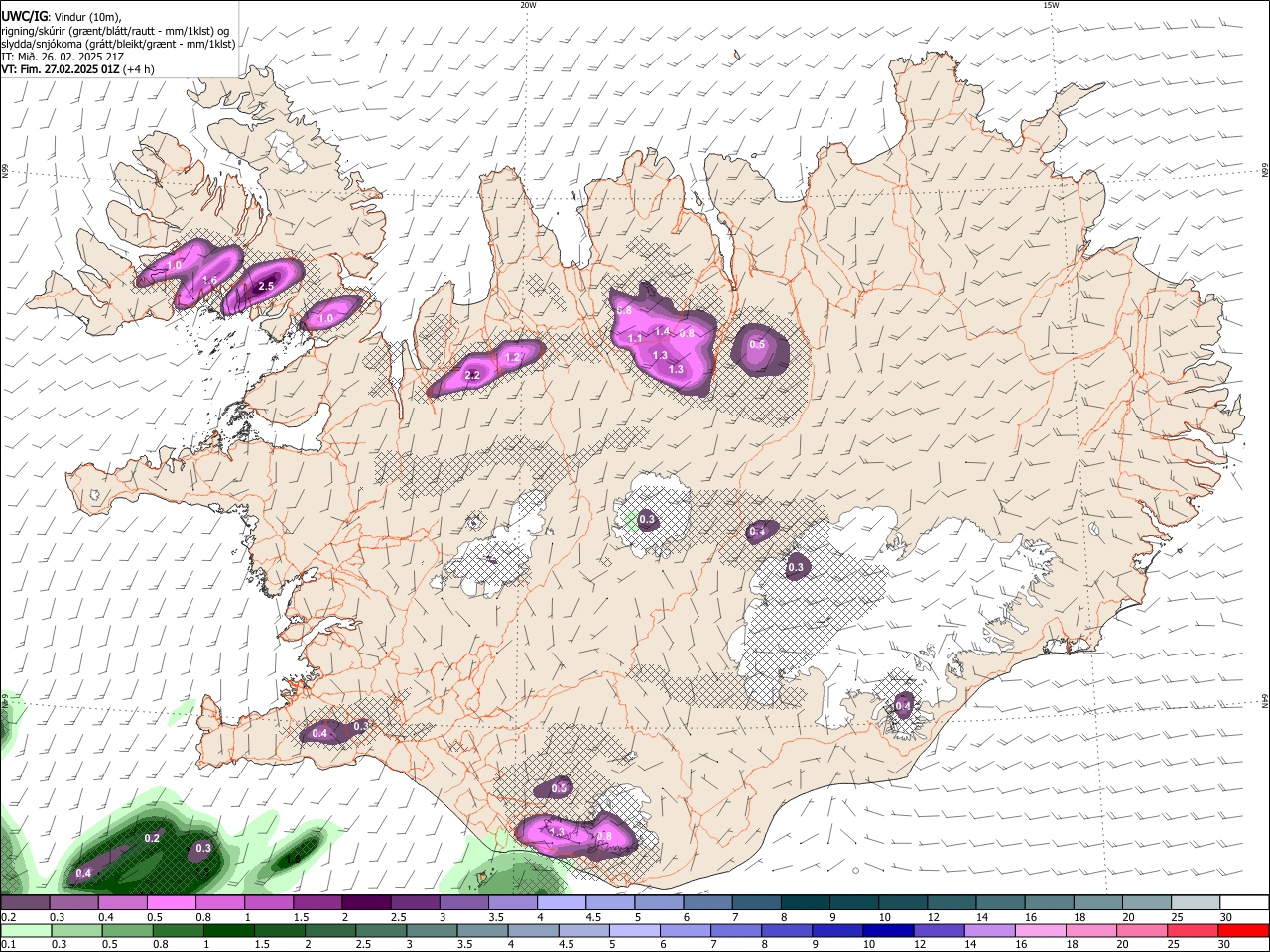The height and width of the screenshot is (952, 1270).
Task: Select the bright pink 0.5–0.8 swatch in upper legend
Action: click(x=172, y=903)
